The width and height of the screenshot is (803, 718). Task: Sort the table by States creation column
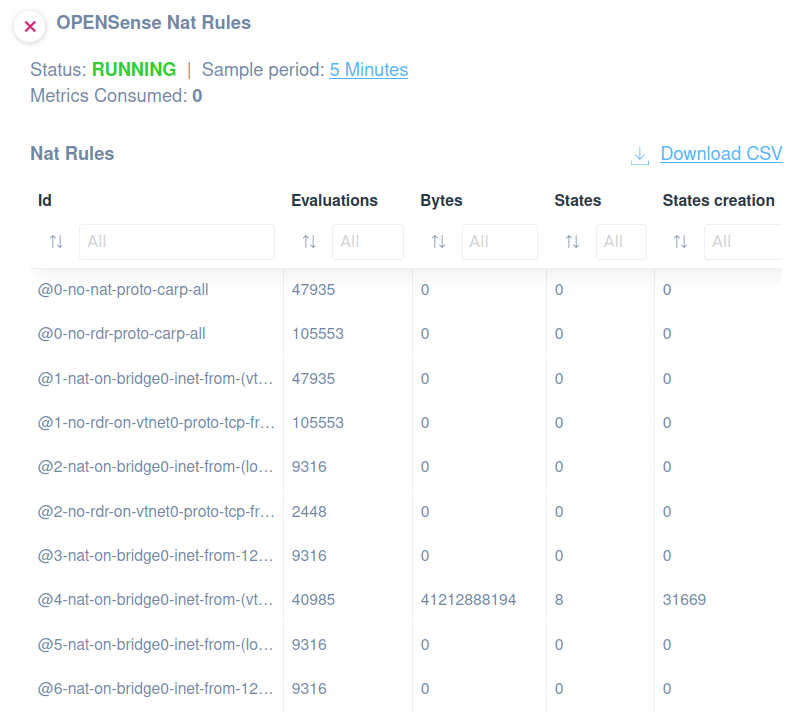click(680, 241)
